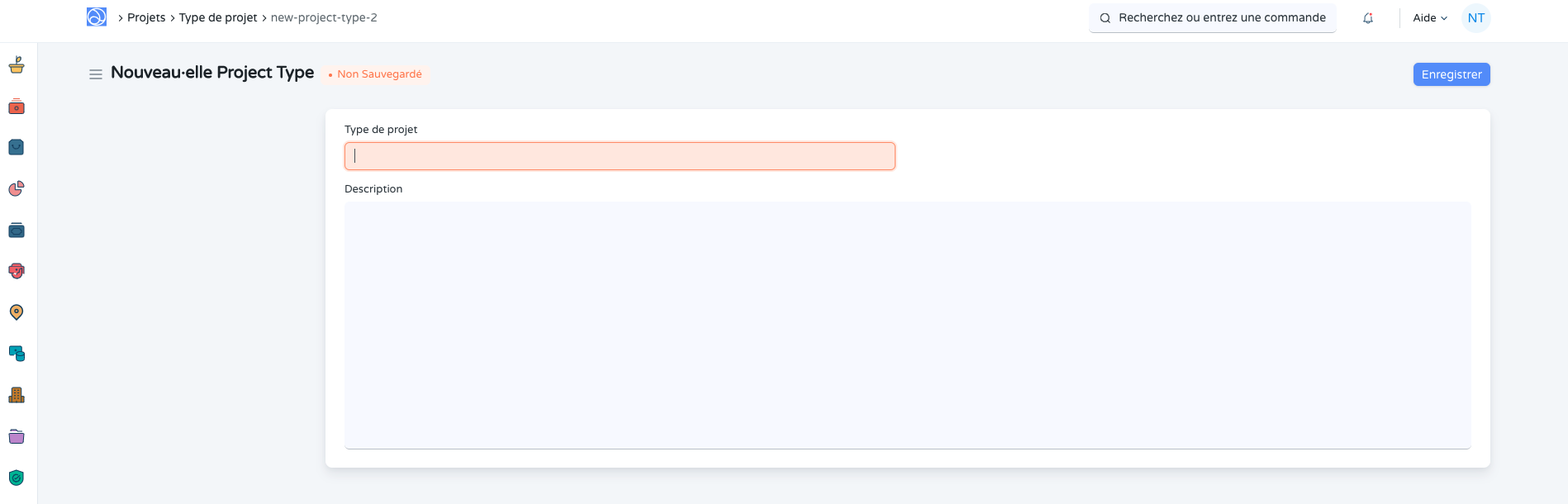Screen dimensions: 1568x504
Task: Open the purple folder module icon
Action: [x=17, y=436]
